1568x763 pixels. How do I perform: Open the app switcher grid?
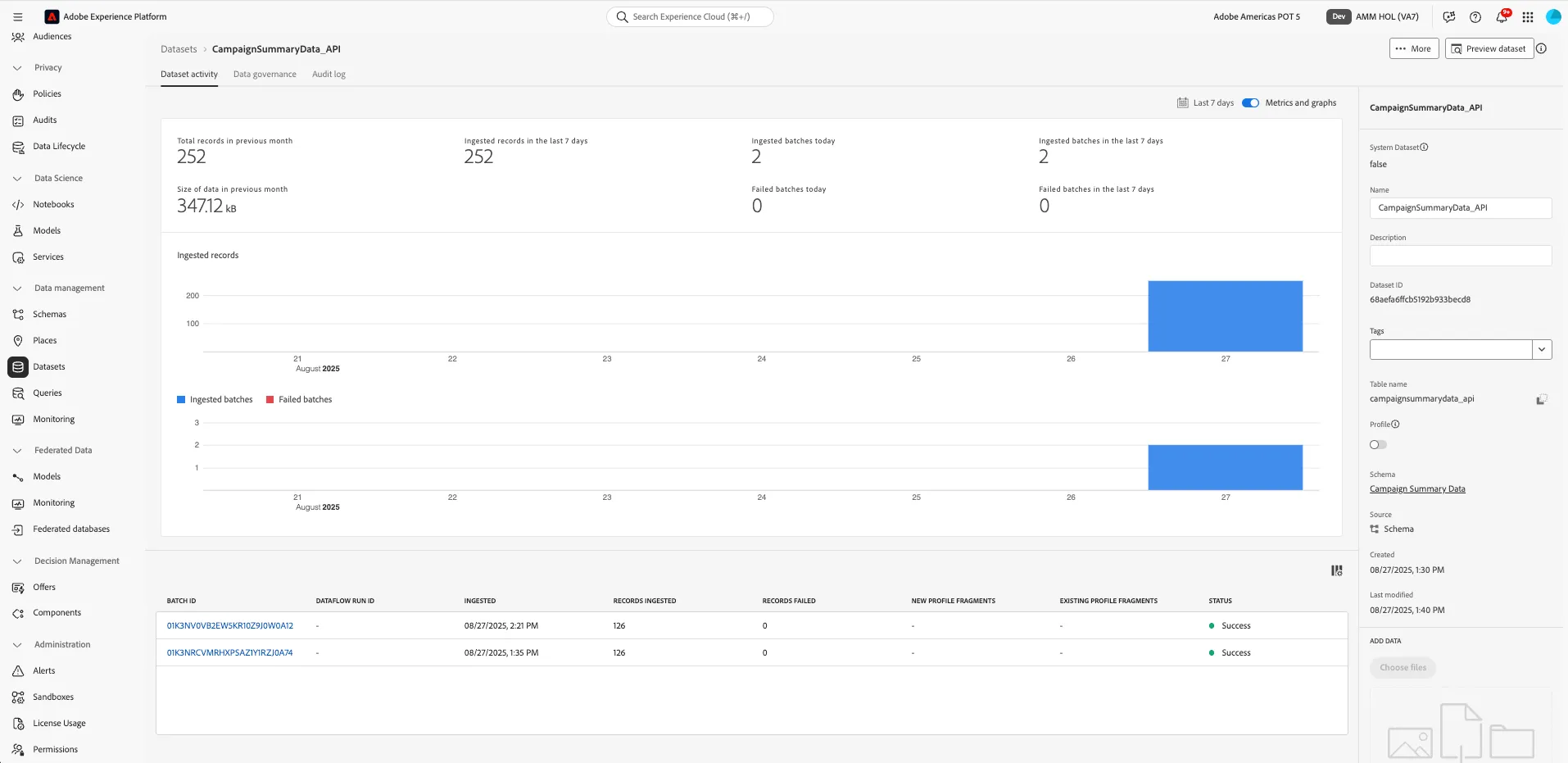(1528, 16)
